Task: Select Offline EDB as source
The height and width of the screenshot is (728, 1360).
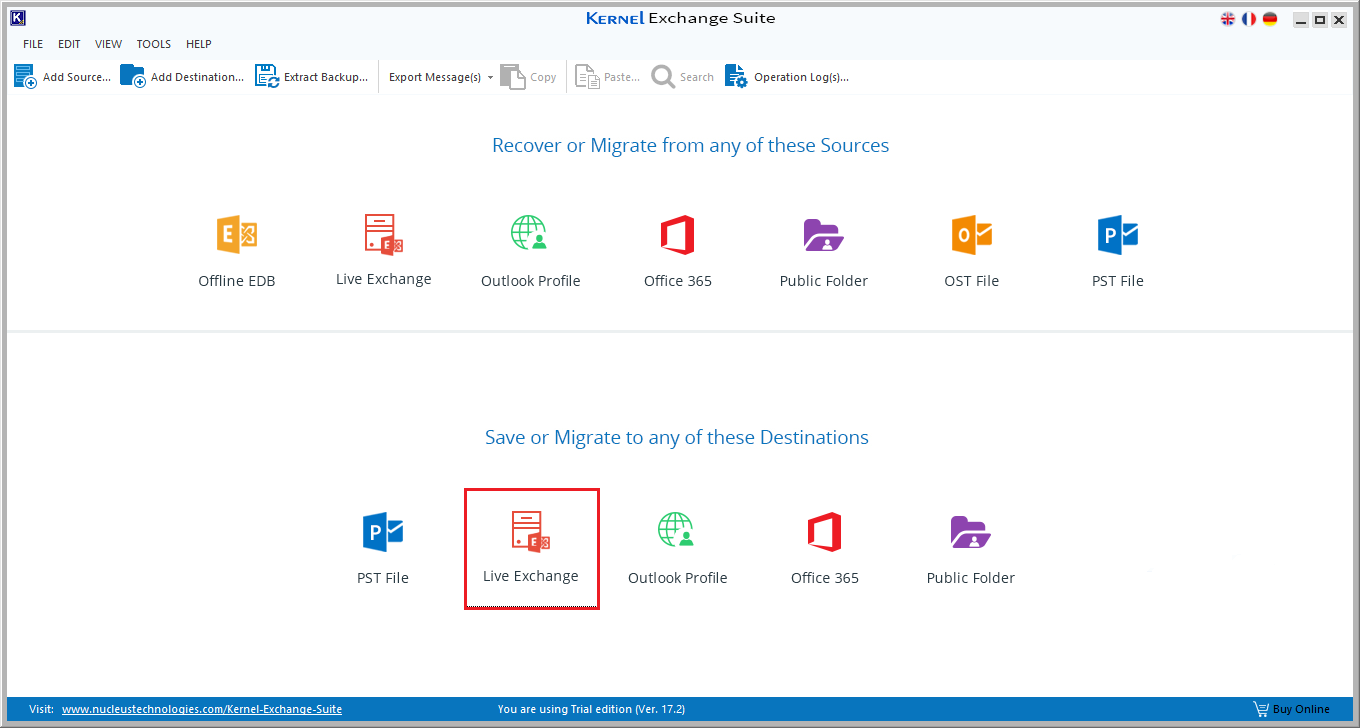Action: click(237, 252)
